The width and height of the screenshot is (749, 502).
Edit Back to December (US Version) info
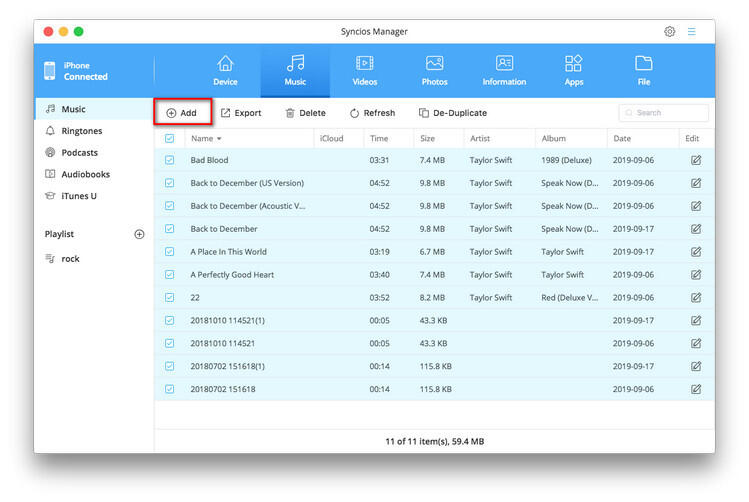tap(696, 183)
